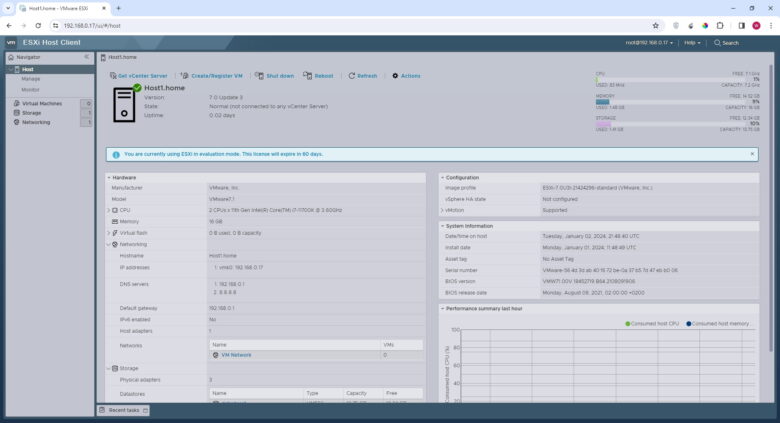This screenshot has width=780, height=423.
Task: Collapse the Networking section in Hardware
Action: (108, 244)
